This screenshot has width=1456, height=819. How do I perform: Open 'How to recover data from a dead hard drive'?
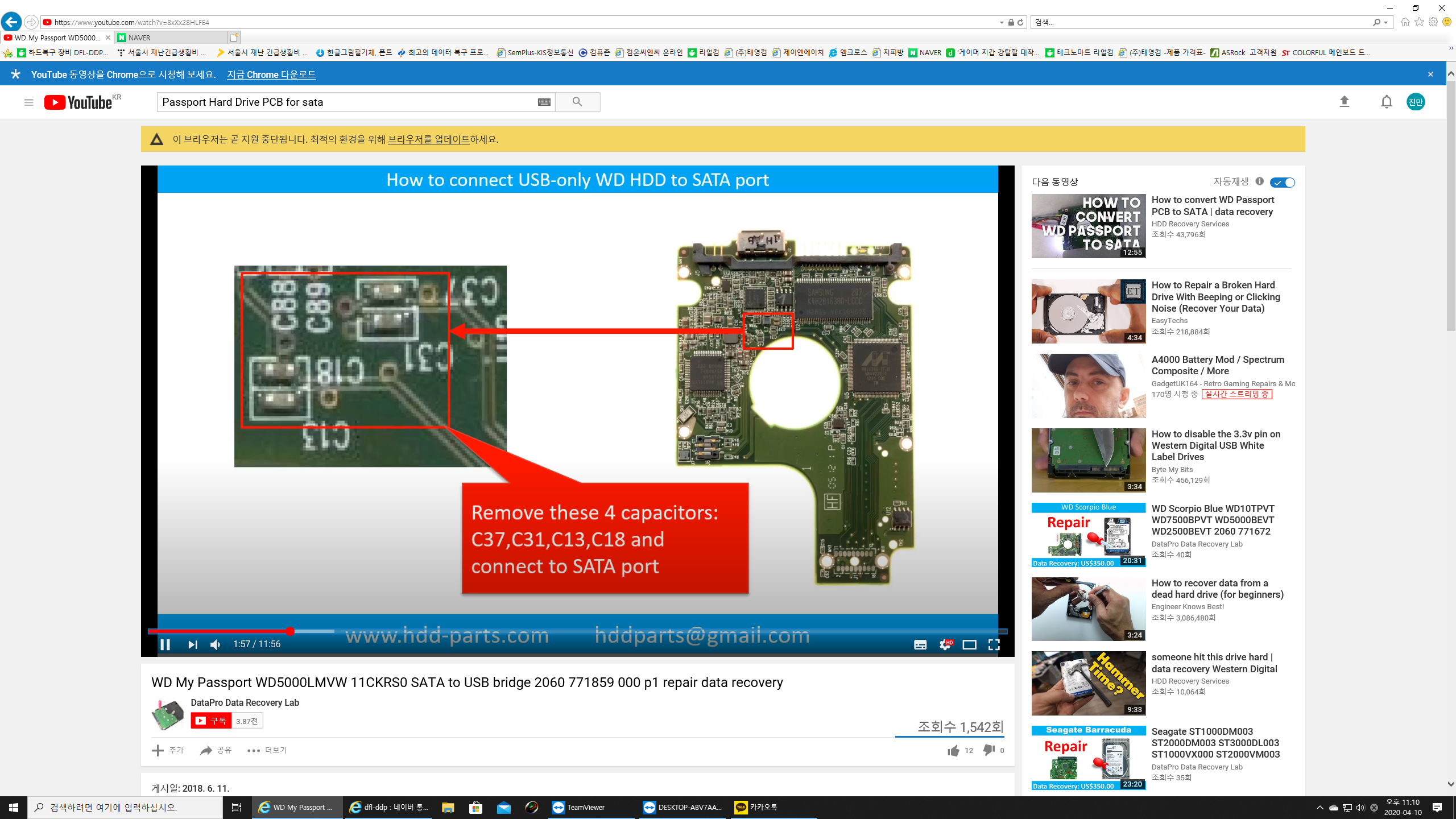pyautogui.click(x=1217, y=589)
